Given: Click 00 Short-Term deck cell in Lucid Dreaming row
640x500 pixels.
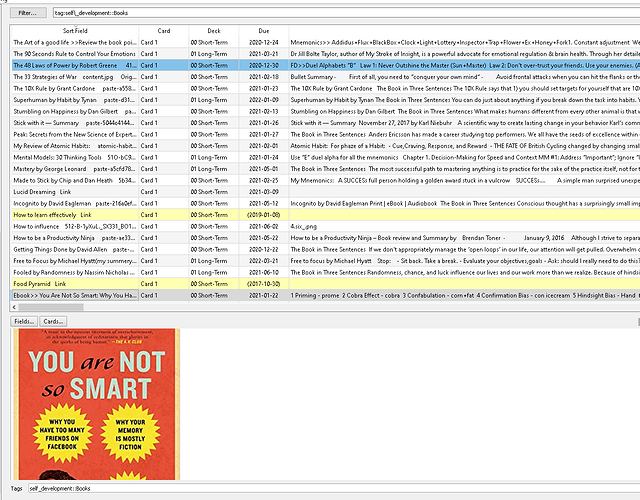Looking at the screenshot, I should click(214, 192).
